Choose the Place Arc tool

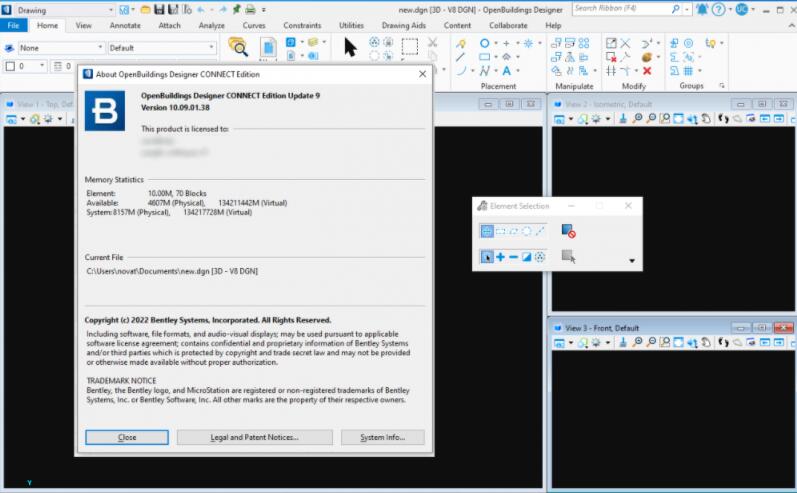(x=461, y=71)
